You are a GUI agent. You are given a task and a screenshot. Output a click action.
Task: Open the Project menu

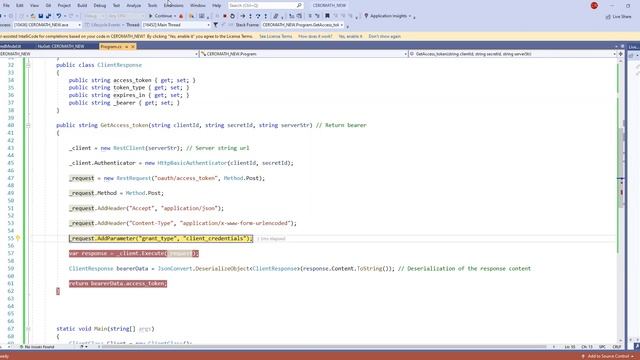tap(64, 5)
